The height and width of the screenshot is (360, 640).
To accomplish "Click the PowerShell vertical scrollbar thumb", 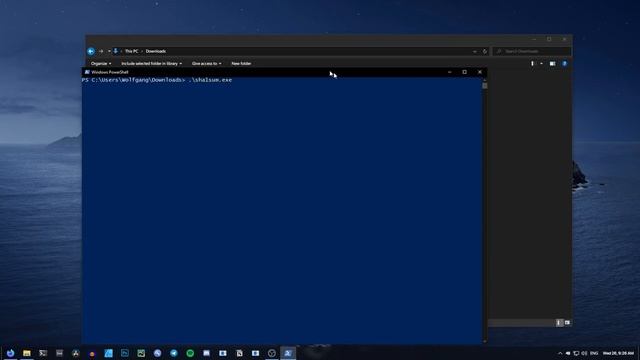I will 484,86.
